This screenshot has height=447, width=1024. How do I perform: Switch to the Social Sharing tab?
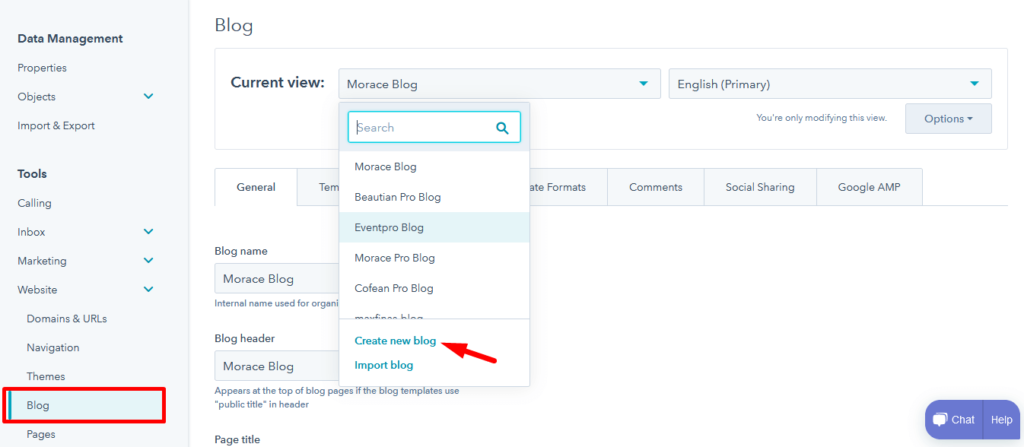pos(760,187)
